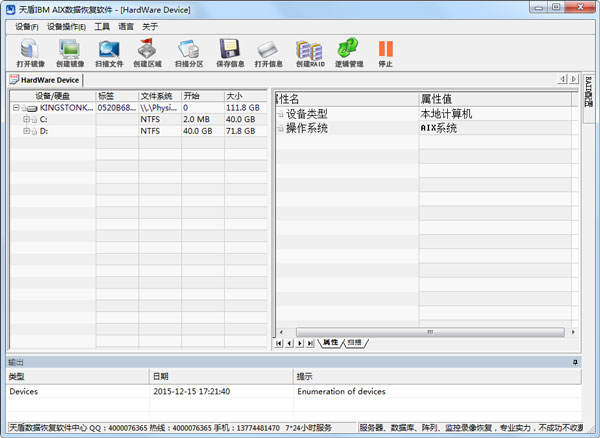The width and height of the screenshot is (600, 438).
Task: Click the 属性名 column header
Action: pos(346,99)
